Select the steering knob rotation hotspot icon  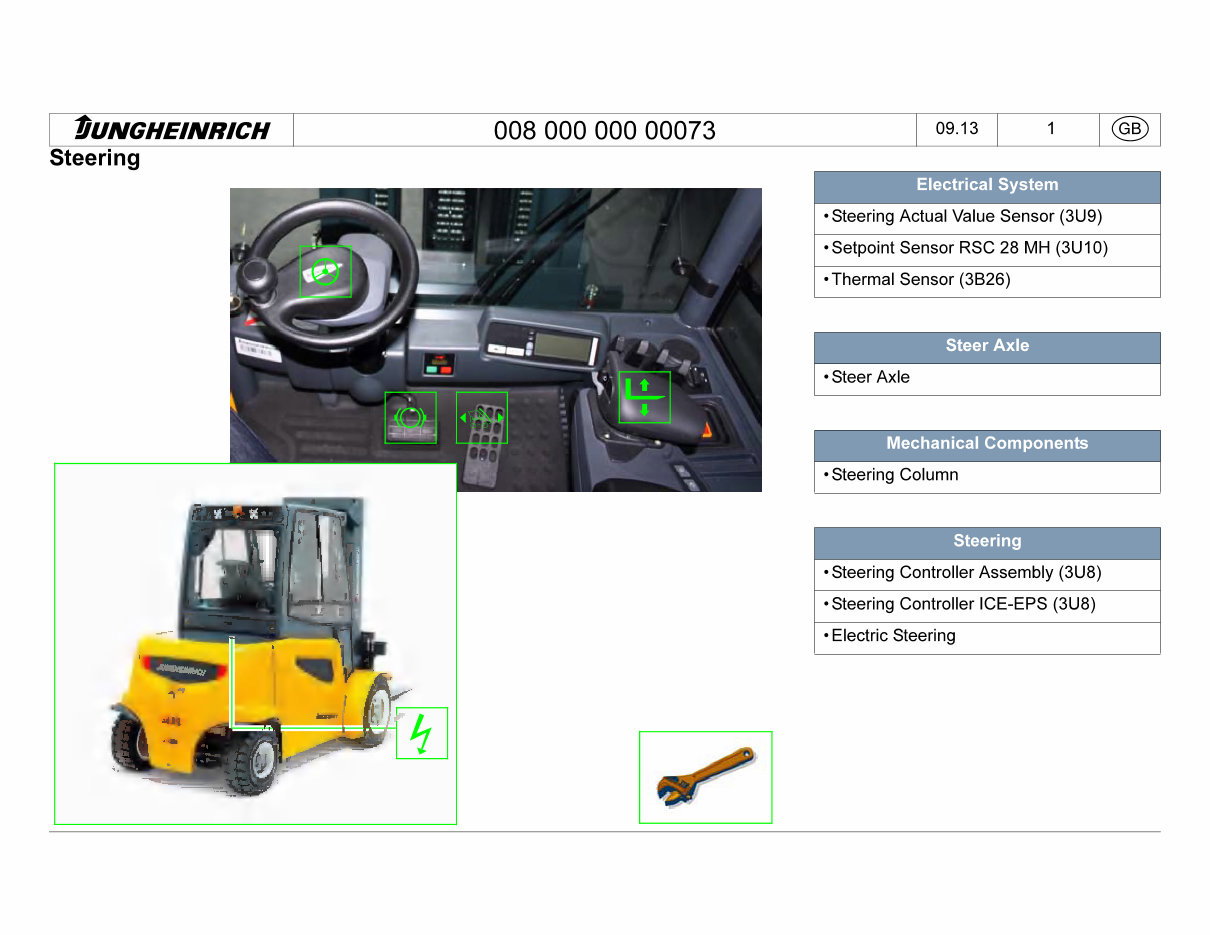pos(411,418)
